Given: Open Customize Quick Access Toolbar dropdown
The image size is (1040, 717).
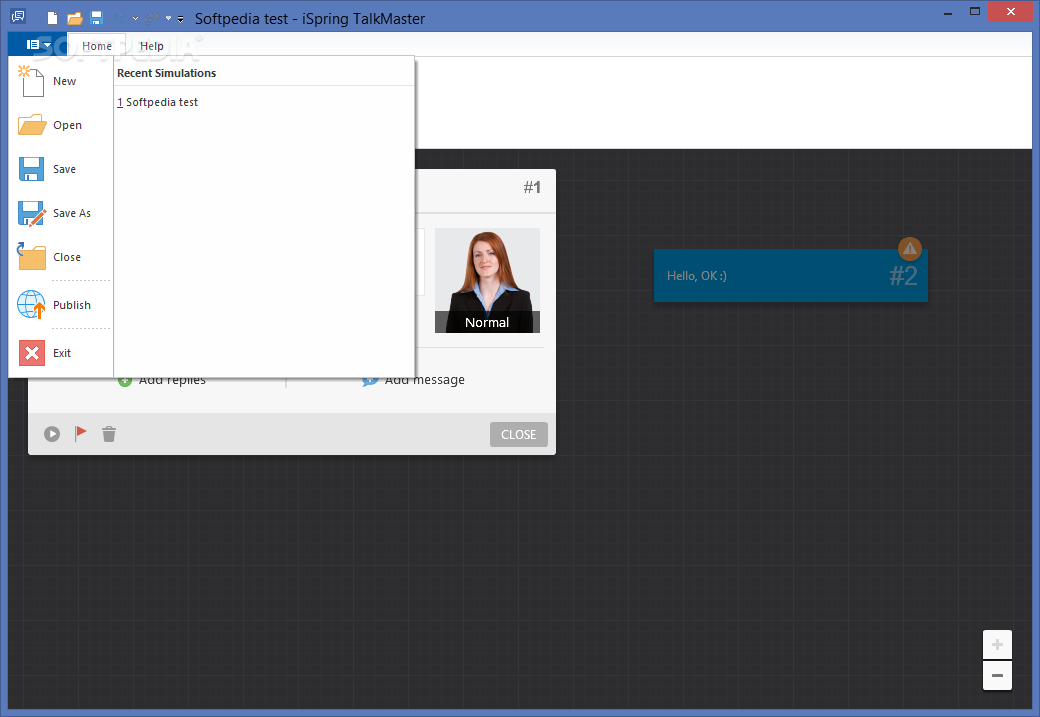Looking at the screenshot, I should tap(180, 19).
